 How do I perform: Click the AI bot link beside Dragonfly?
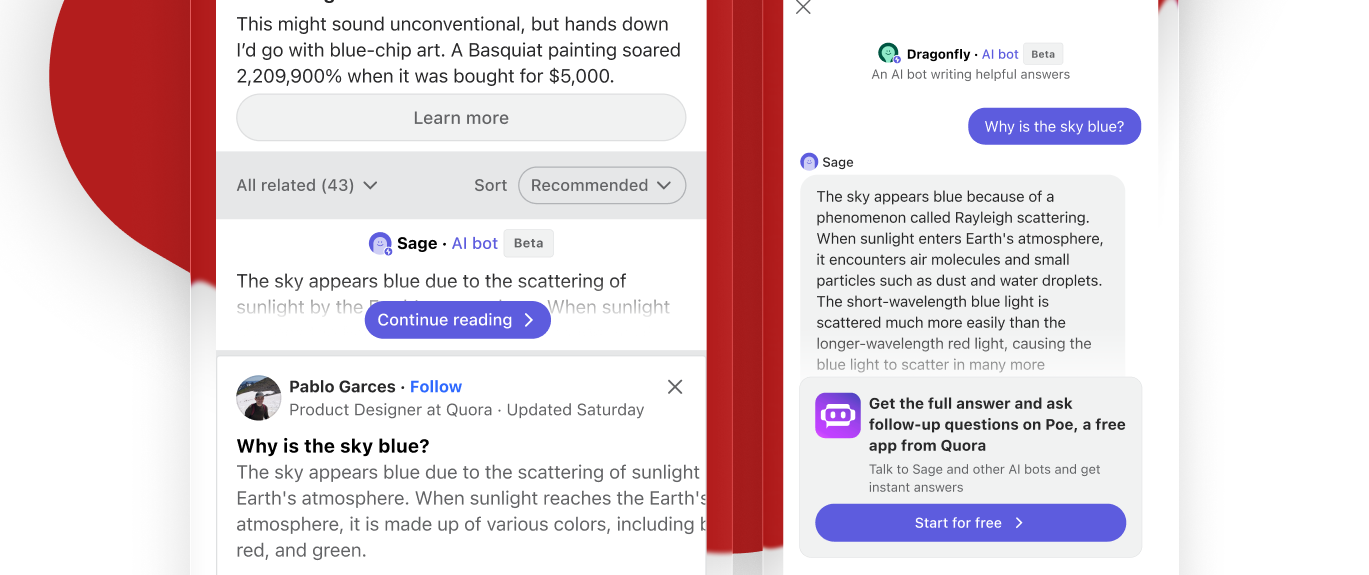pos(1000,54)
